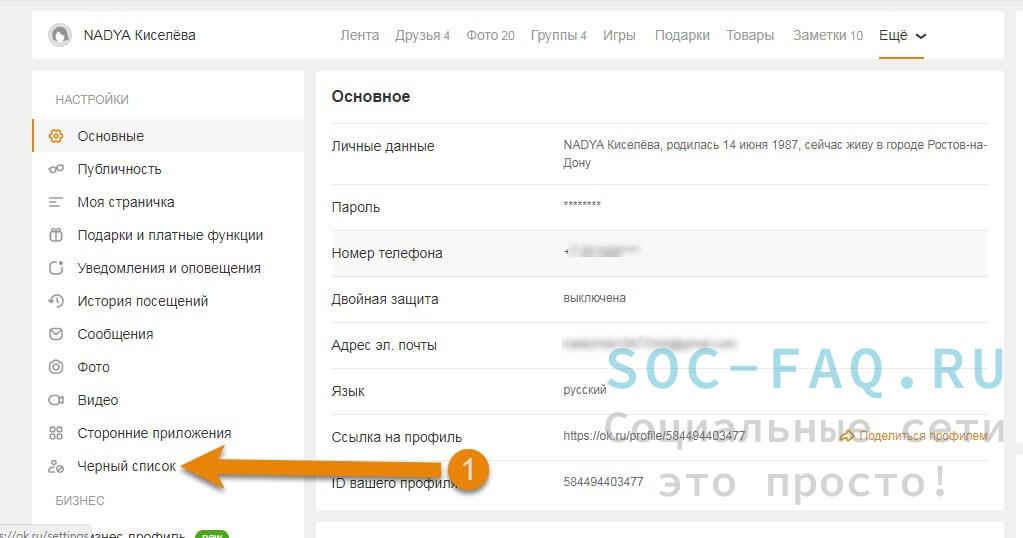Switch to the Товары tab

750,35
